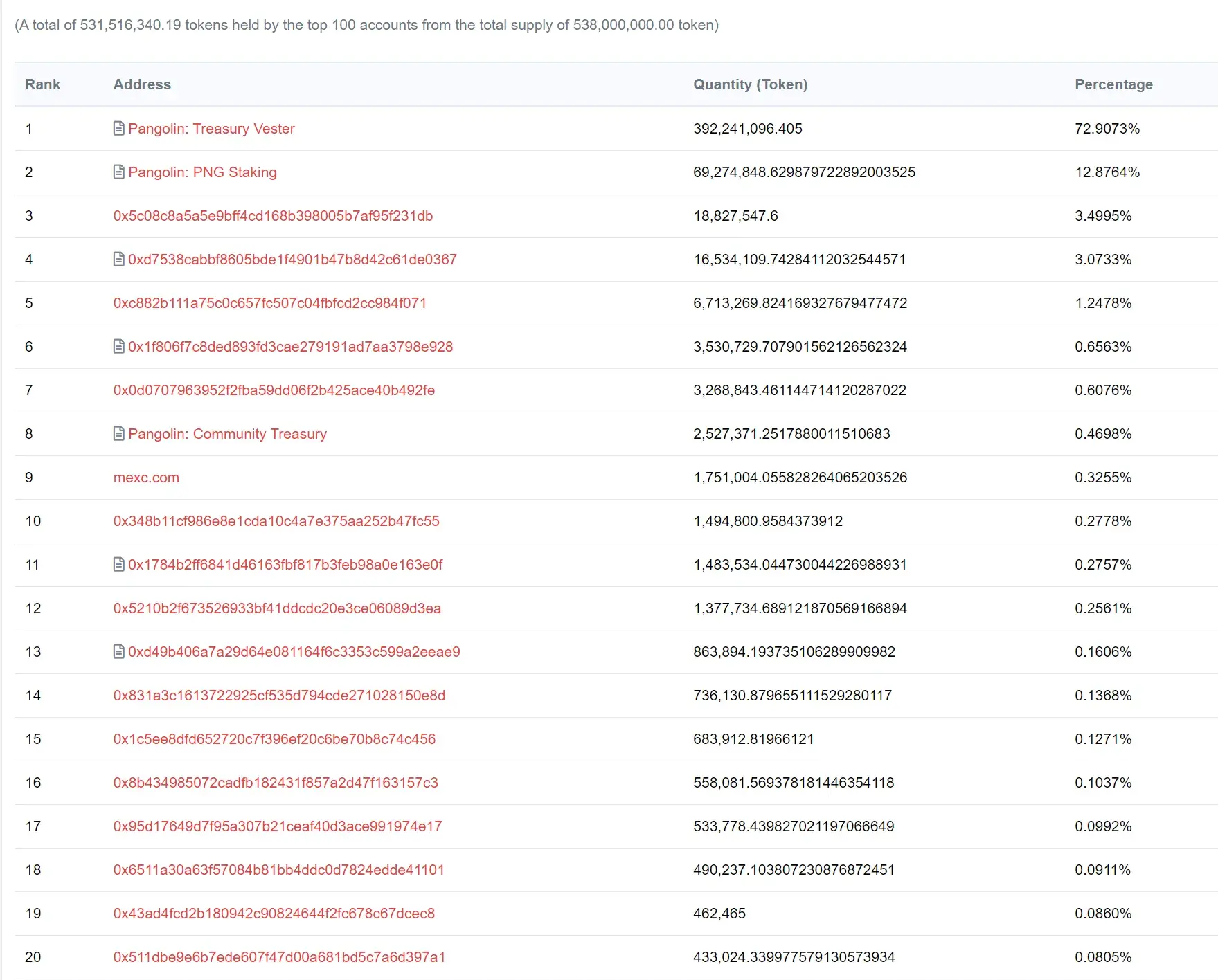This screenshot has width=1218, height=980.
Task: Select quantity 16,534,109.74284112032544571
Action: coord(799,260)
